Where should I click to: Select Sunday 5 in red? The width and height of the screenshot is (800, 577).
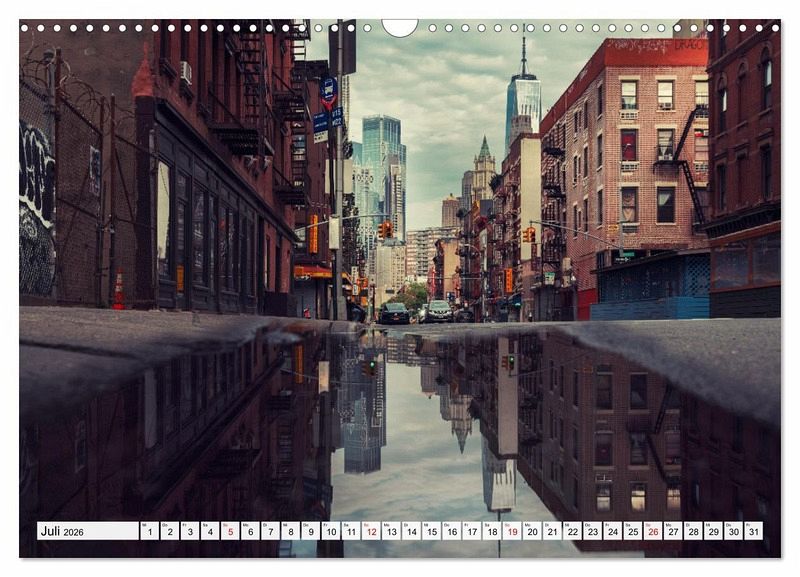pos(229,531)
